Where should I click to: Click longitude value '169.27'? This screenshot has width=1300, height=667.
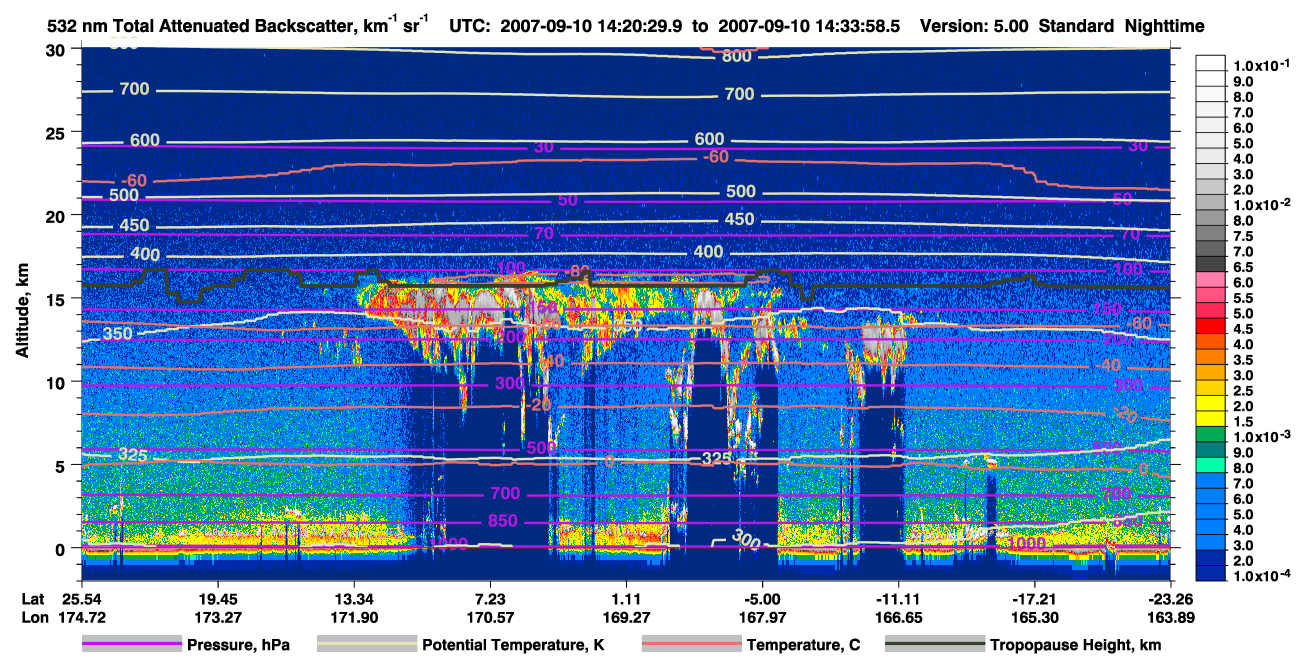point(626,617)
